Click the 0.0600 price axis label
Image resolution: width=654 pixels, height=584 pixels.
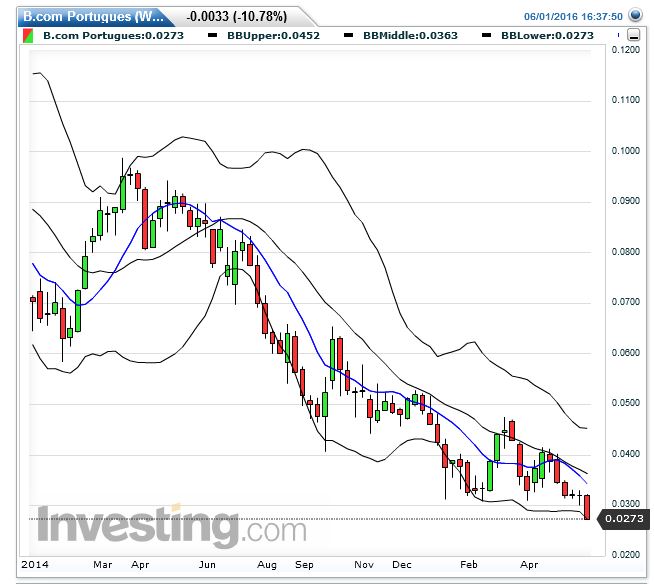[626, 352]
